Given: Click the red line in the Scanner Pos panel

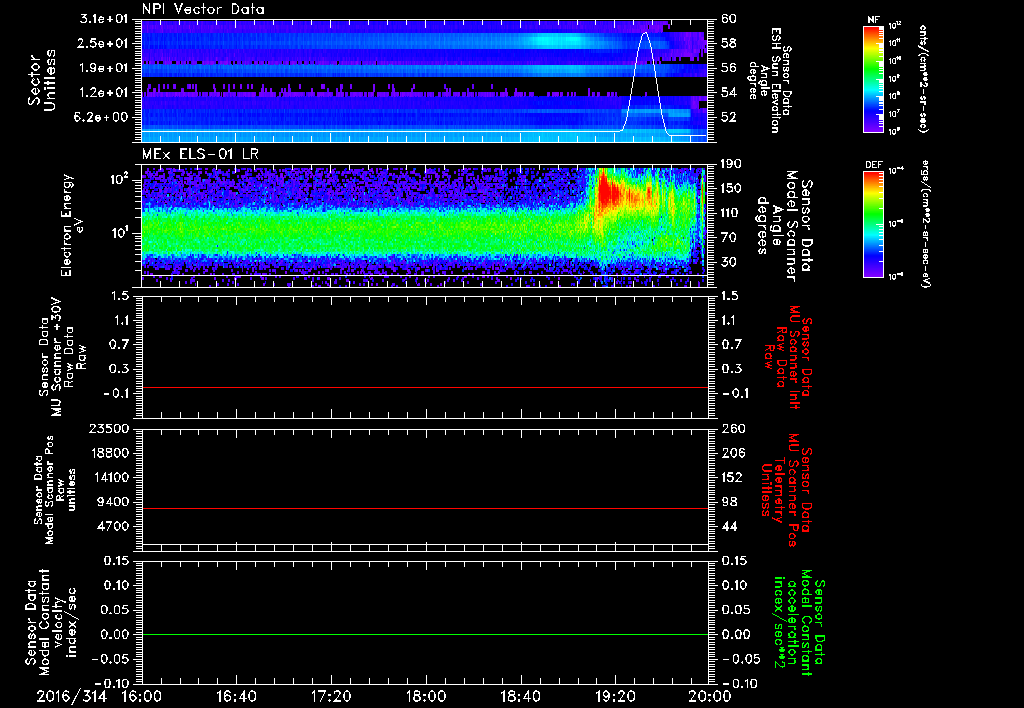Looking at the screenshot, I should (x=425, y=508).
